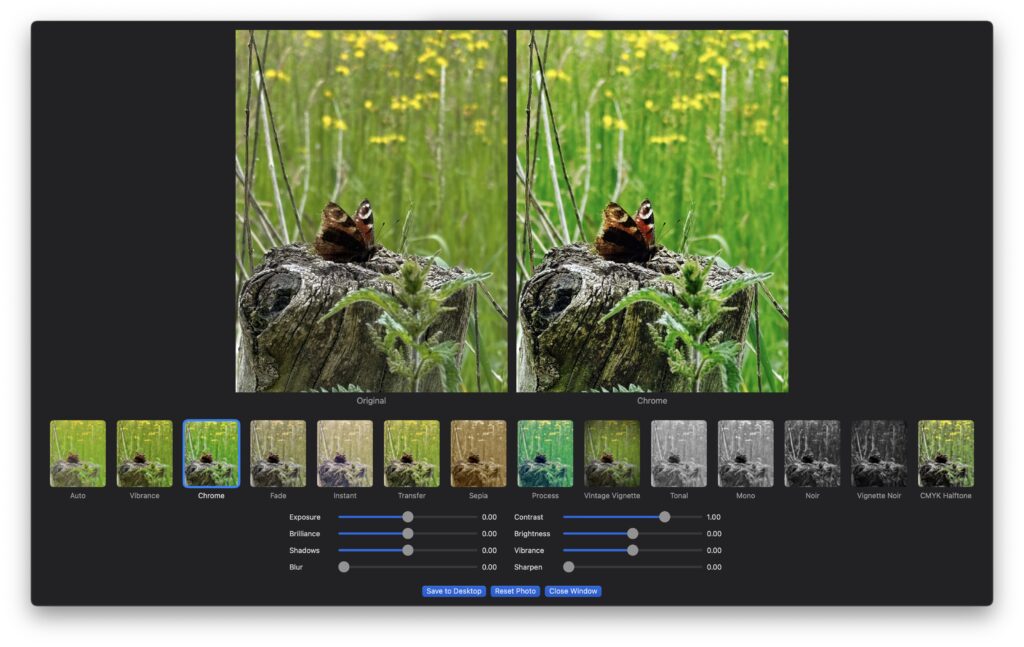Image resolution: width=1024 pixels, height=647 pixels.
Task: Click the 'Brightness' slider label
Action: 532,534
